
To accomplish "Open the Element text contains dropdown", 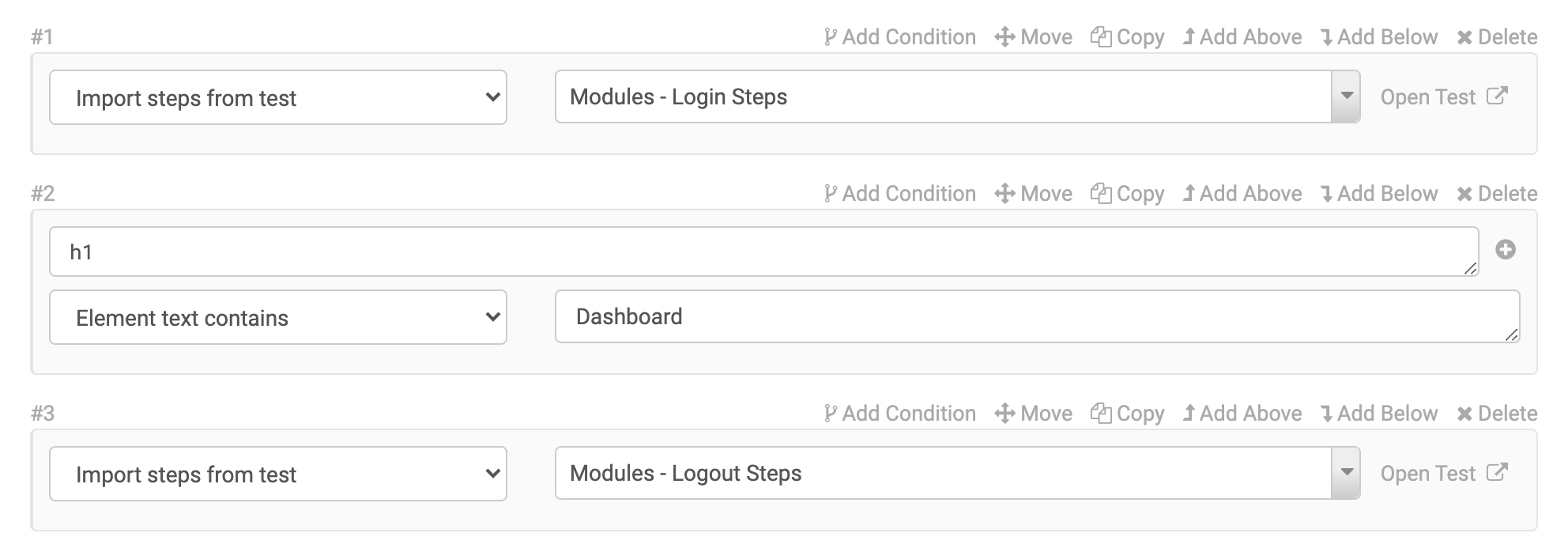I will click(277, 317).
